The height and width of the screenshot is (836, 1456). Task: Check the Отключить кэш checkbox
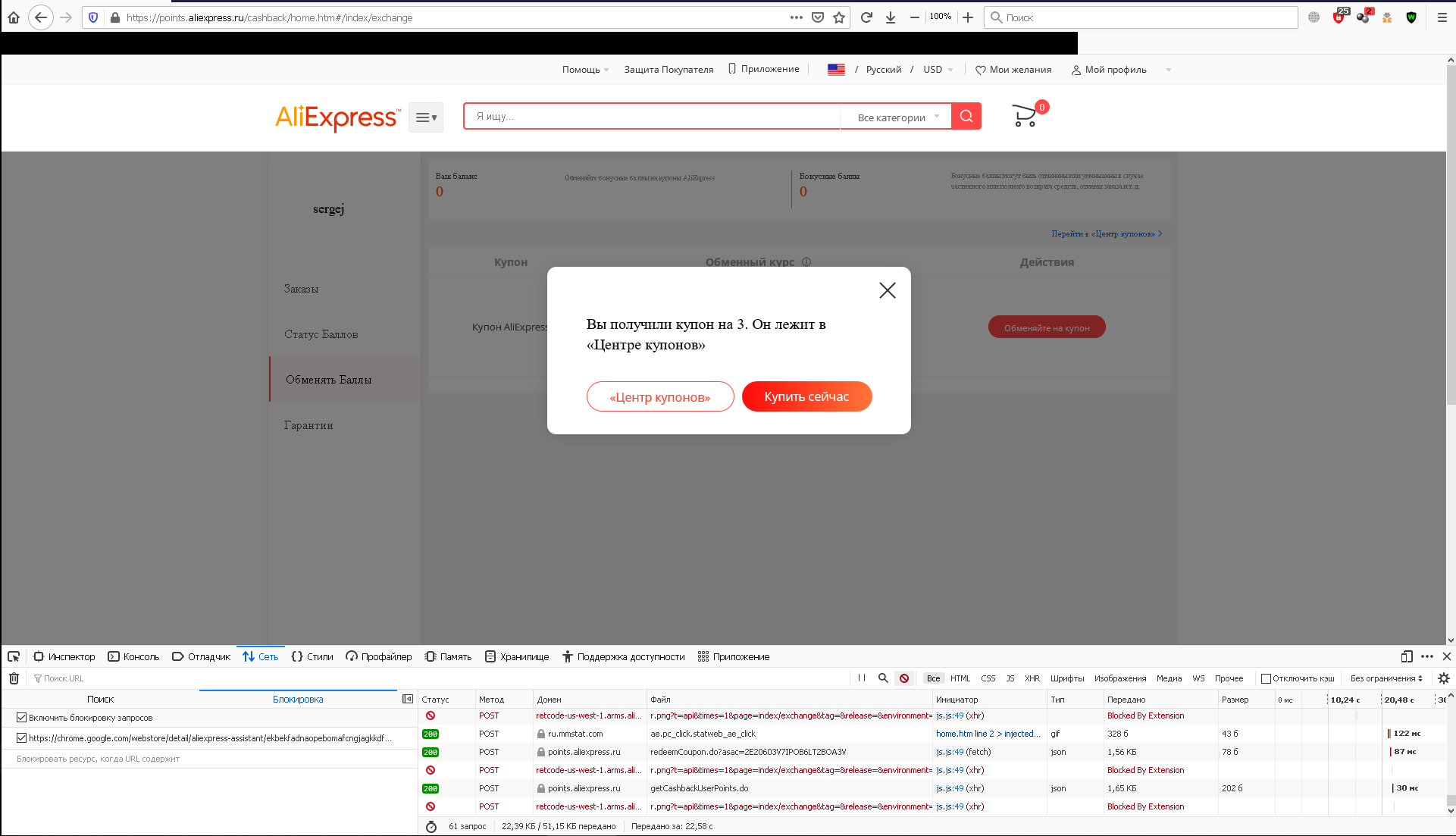point(1266,678)
